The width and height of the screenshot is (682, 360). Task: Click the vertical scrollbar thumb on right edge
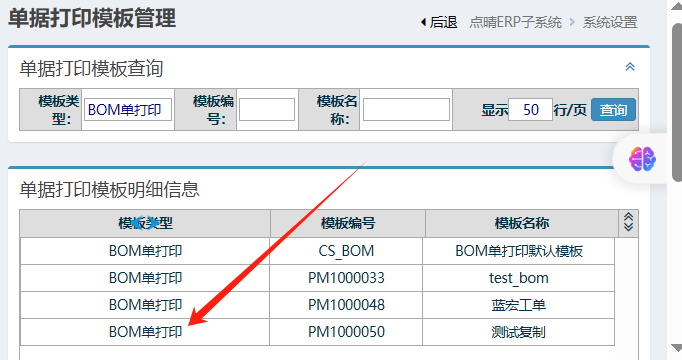coord(677,102)
